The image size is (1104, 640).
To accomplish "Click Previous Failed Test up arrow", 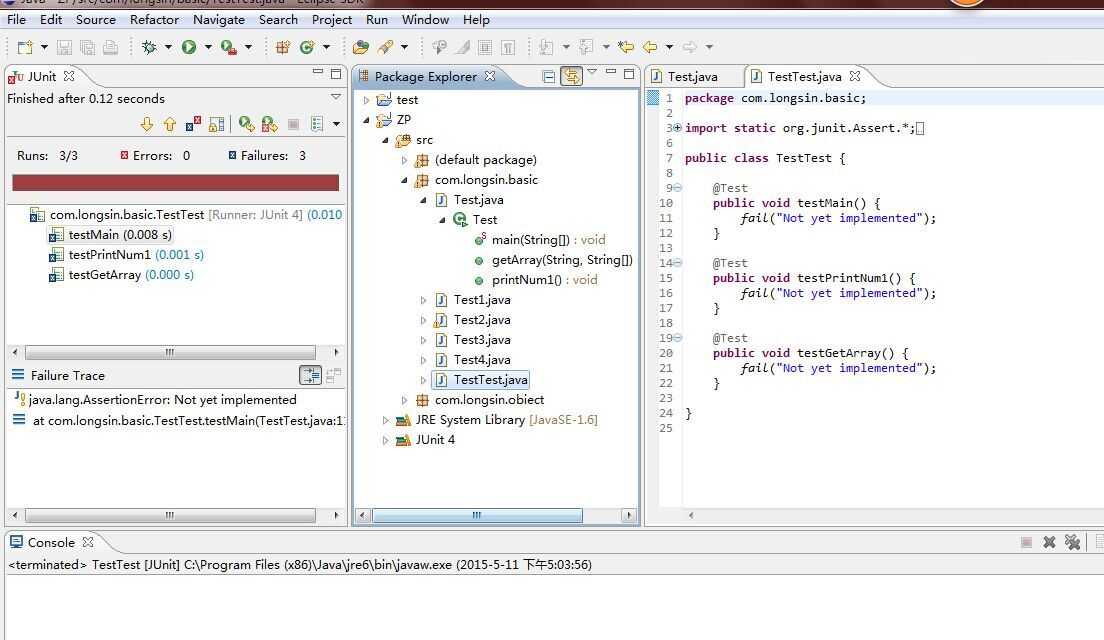I will point(169,124).
